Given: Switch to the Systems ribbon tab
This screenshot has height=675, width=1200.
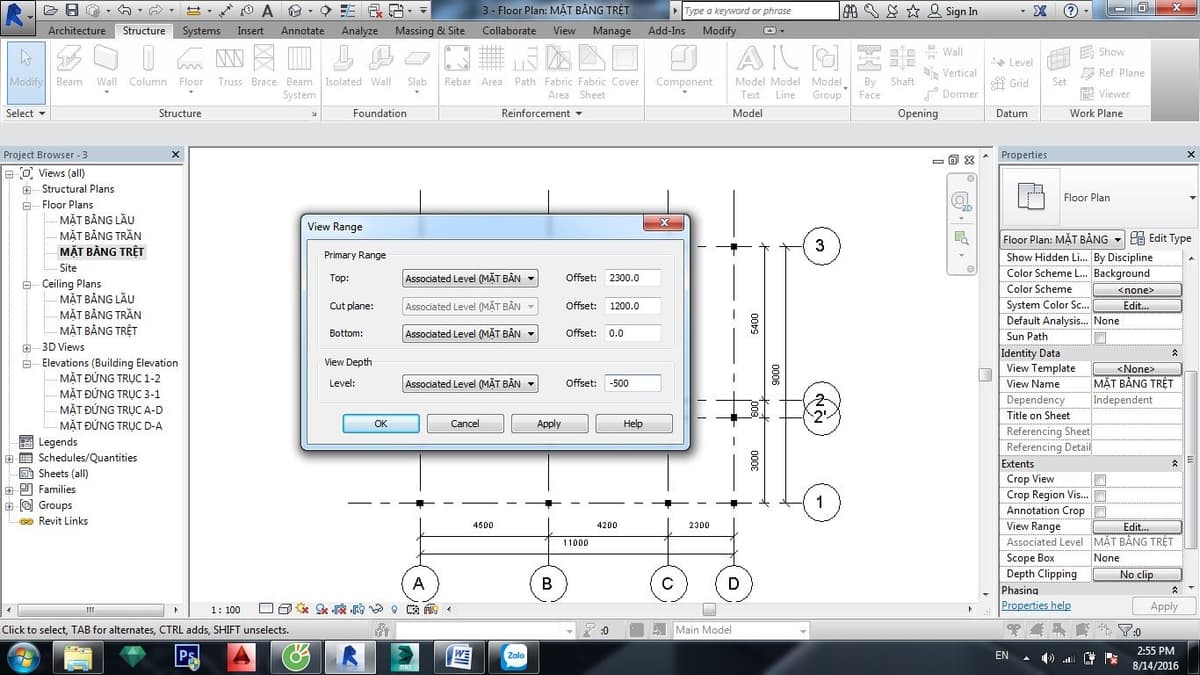Looking at the screenshot, I should 201,31.
